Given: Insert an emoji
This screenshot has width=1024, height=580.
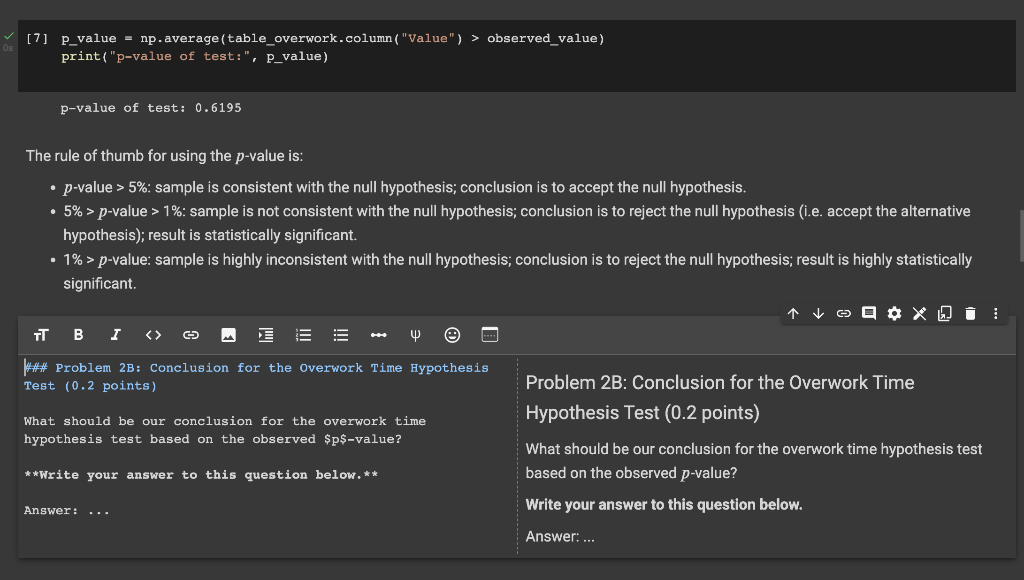Looking at the screenshot, I should (x=452, y=335).
